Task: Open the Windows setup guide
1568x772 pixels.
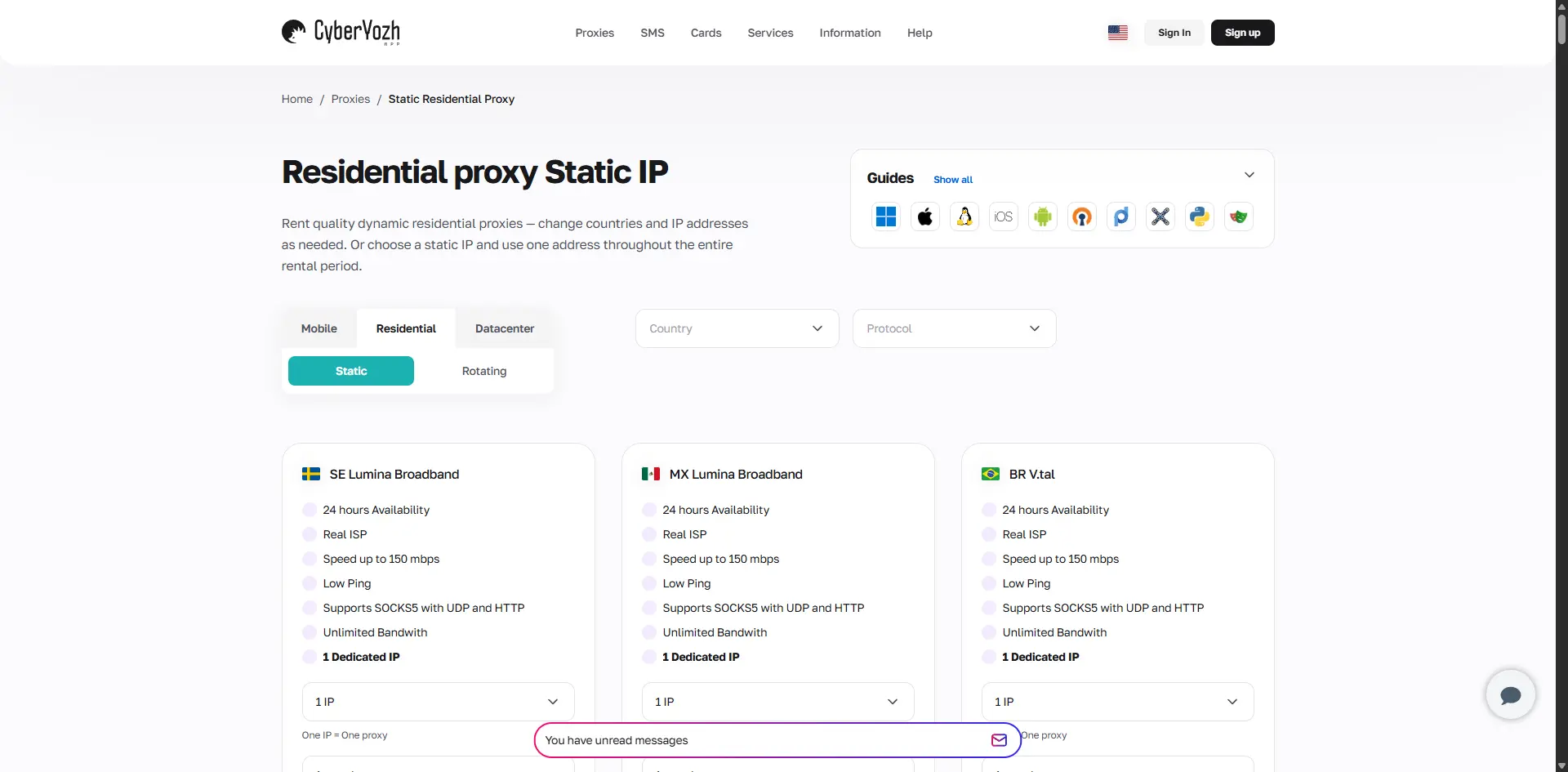Action: [886, 216]
